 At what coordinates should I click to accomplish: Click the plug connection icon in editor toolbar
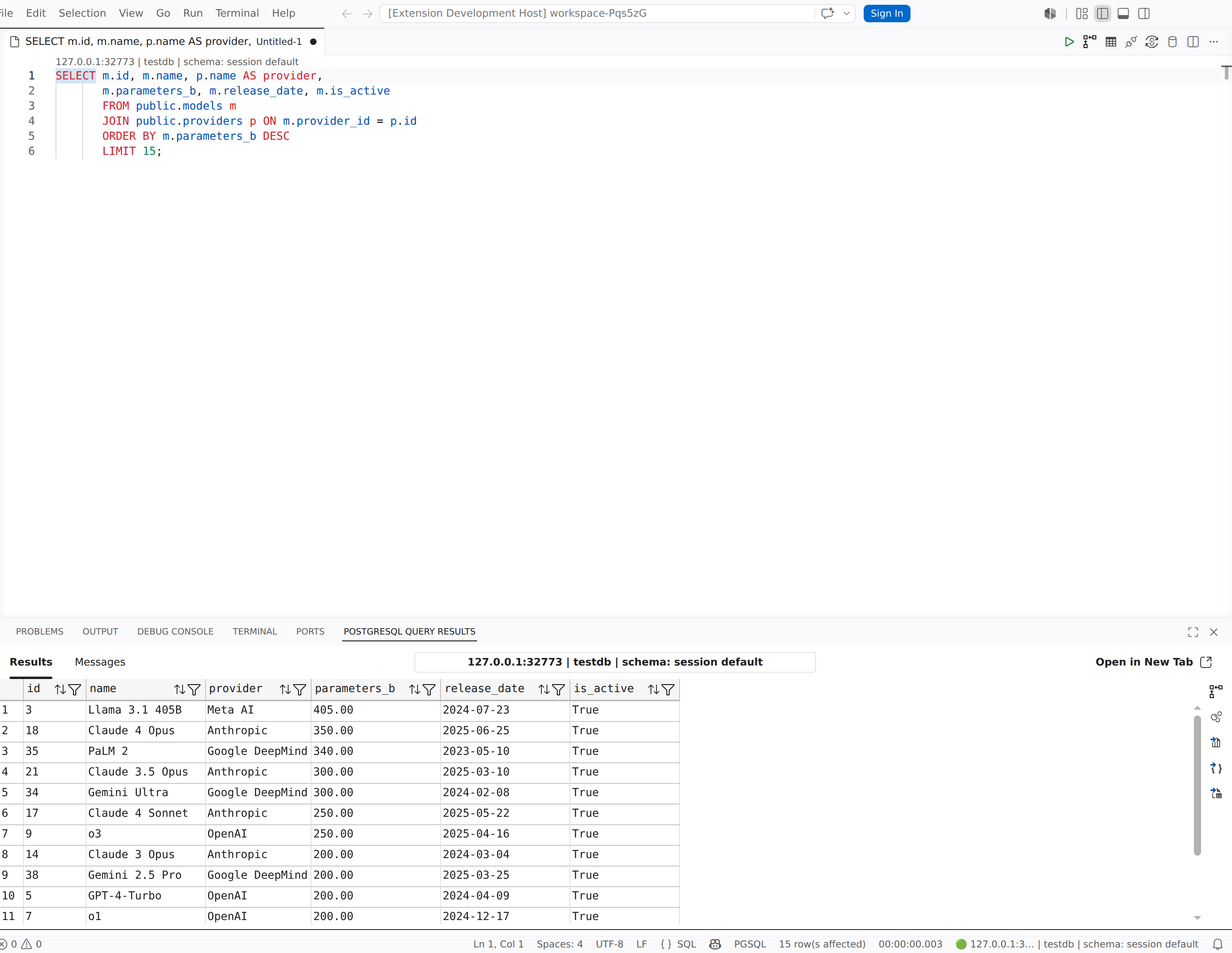pyautogui.click(x=1131, y=42)
